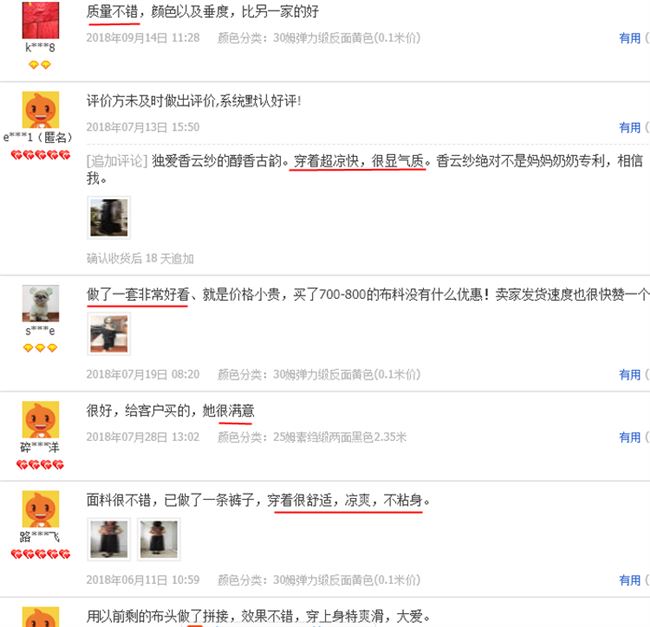Mark the 2018年09月14日 review as 有用
Image resolution: width=650 pixels, height=627 pixels.
630,38
